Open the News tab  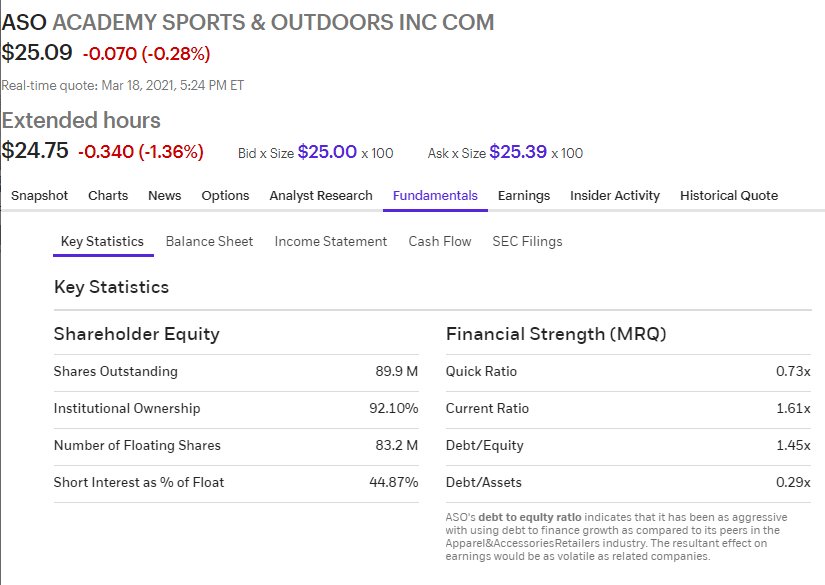pyautogui.click(x=165, y=196)
